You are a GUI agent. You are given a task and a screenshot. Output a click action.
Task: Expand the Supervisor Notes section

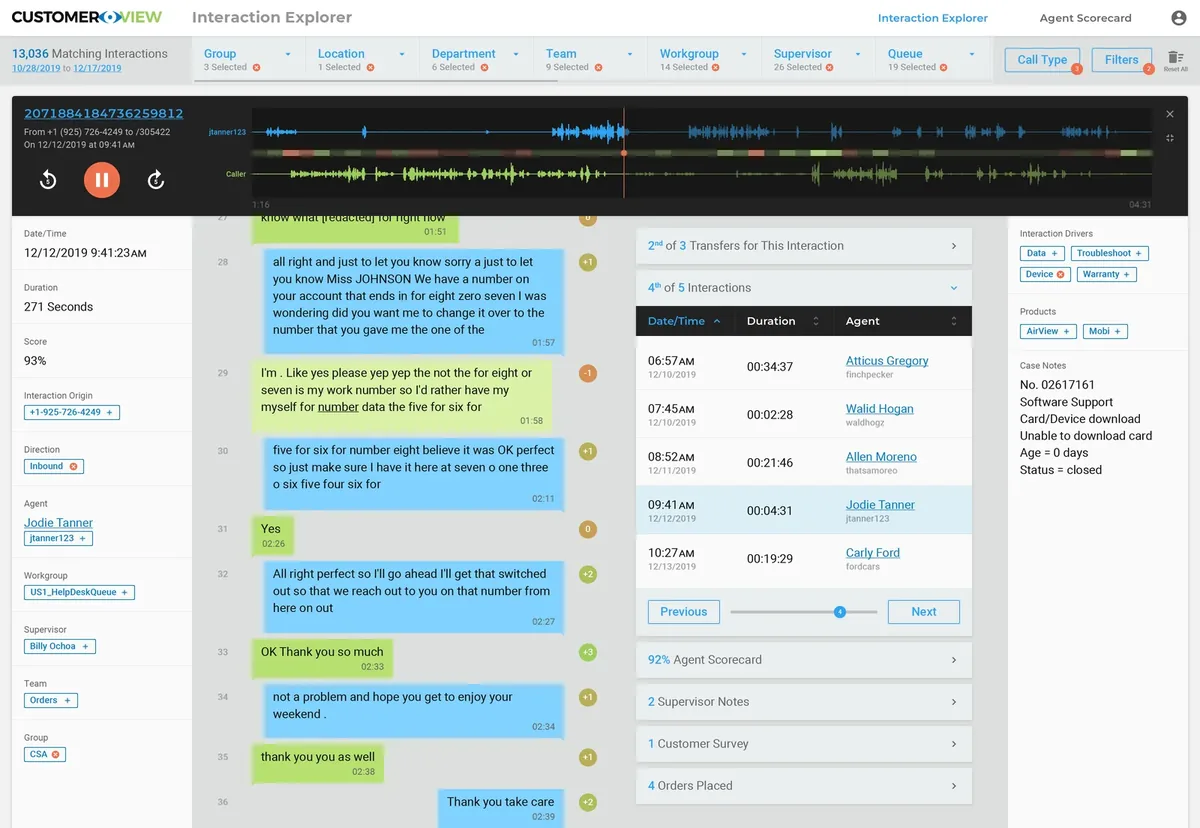click(x=804, y=701)
